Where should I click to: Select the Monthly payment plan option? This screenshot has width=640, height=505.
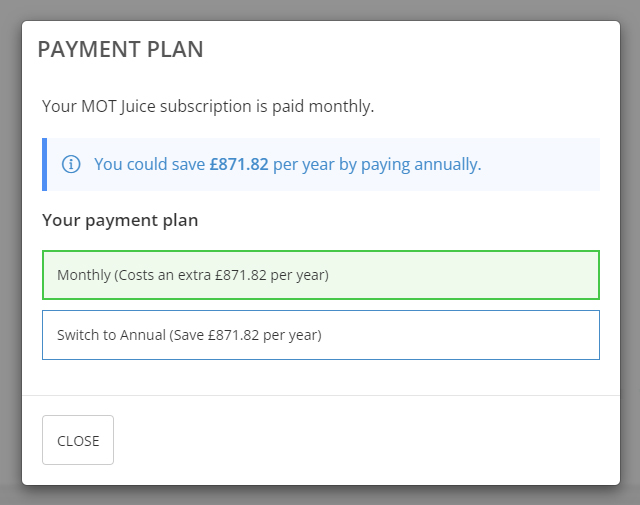(321, 275)
